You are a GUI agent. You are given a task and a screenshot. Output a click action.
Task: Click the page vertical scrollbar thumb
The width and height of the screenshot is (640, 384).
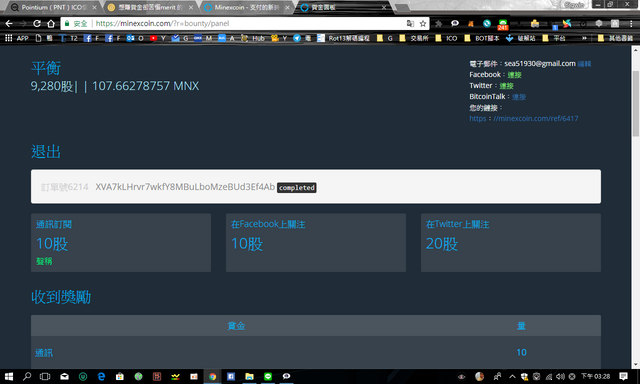(x=636, y=104)
